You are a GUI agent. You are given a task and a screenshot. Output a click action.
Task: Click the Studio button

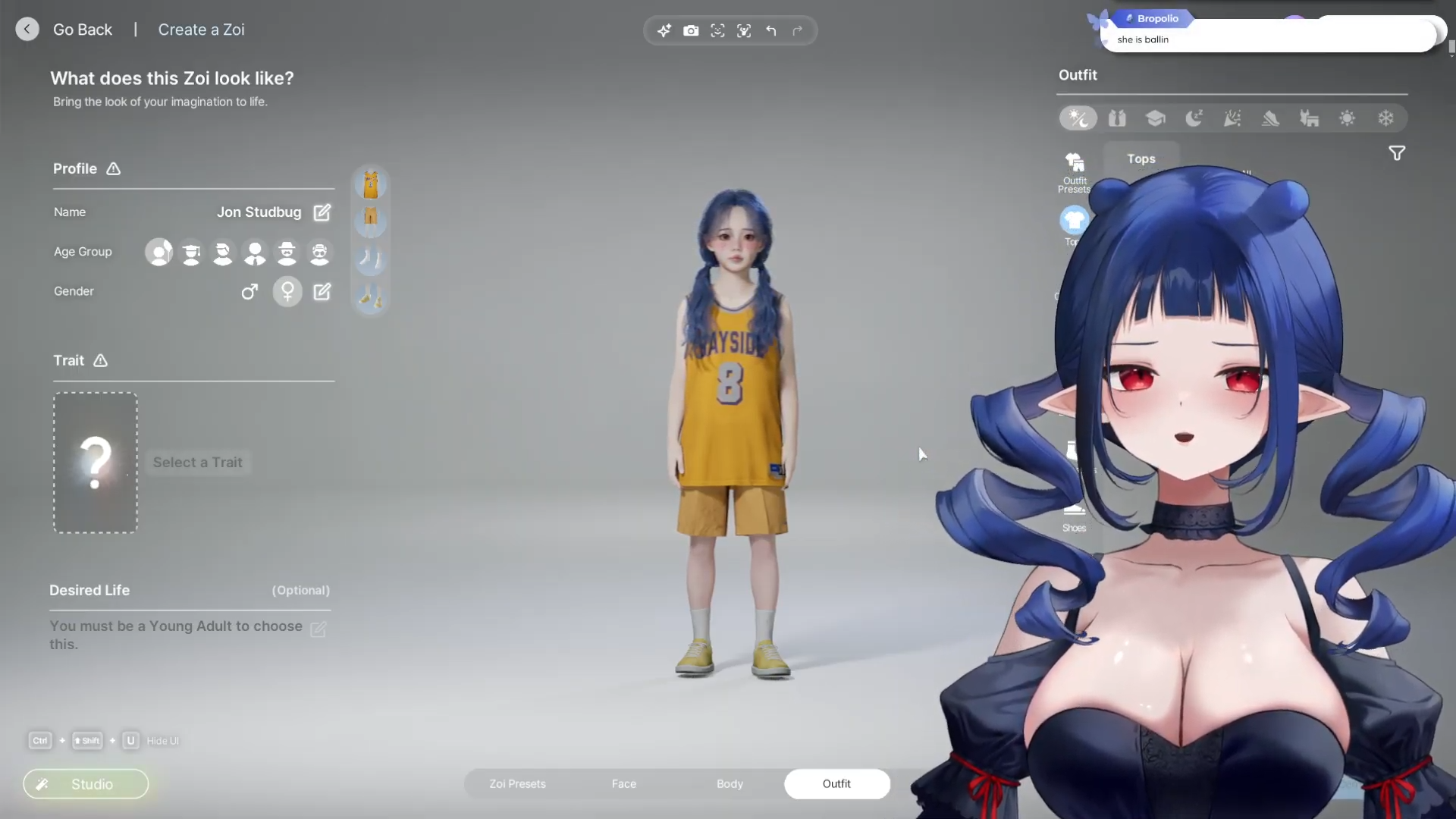(x=86, y=784)
